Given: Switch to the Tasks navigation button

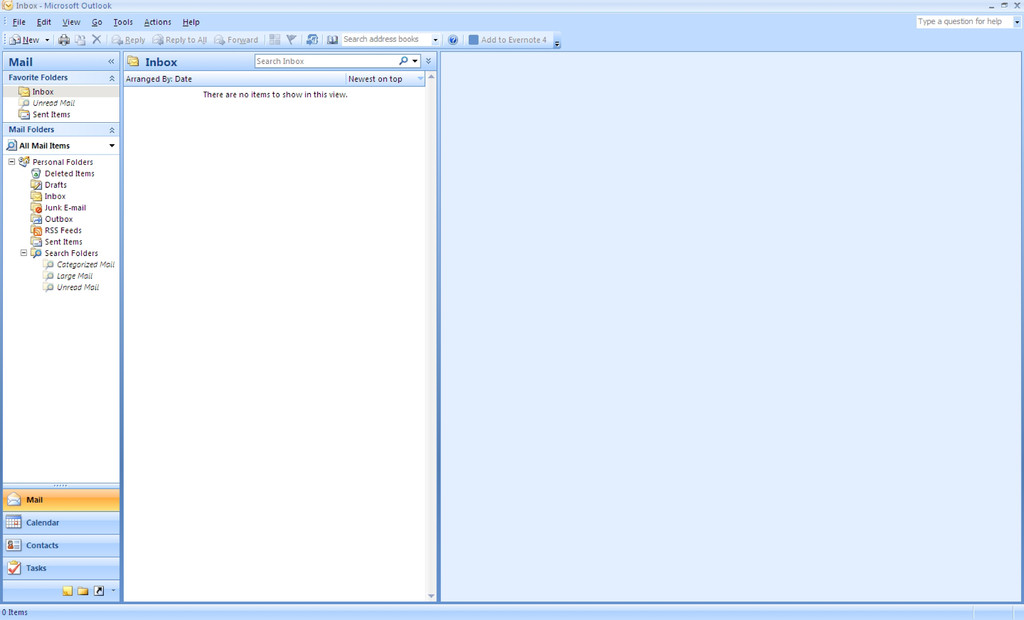Looking at the screenshot, I should 61,568.
